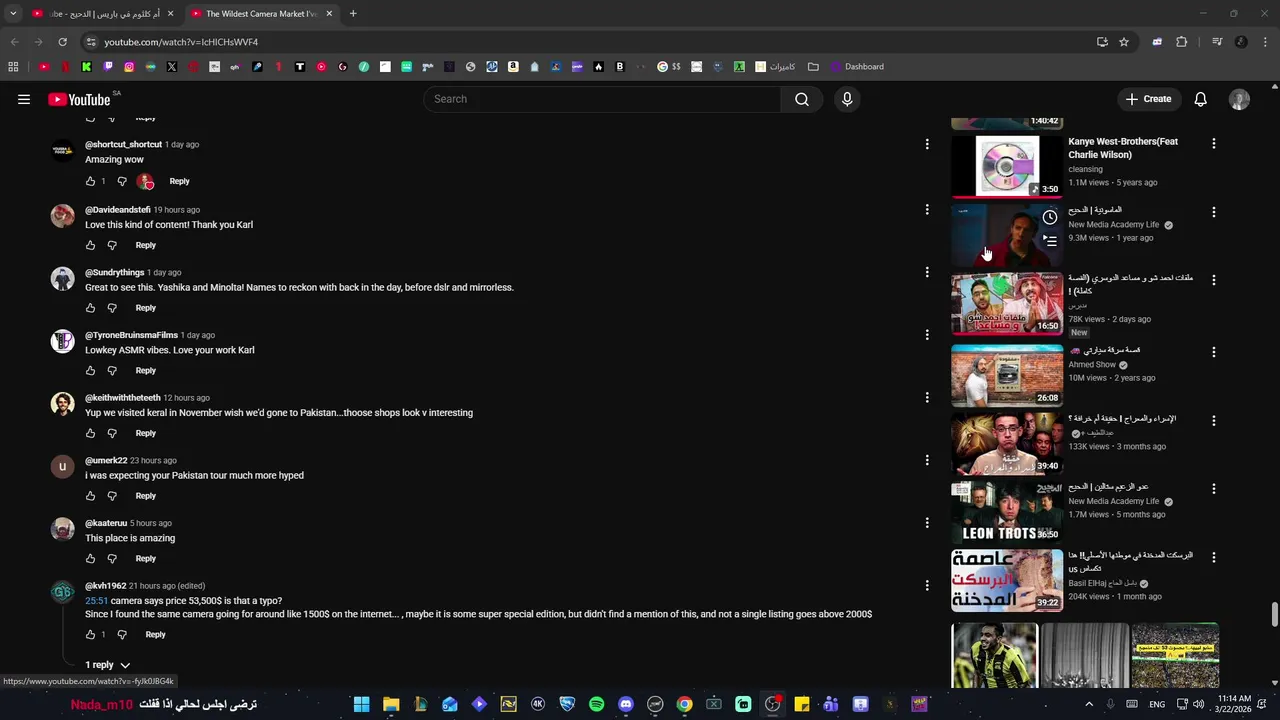Open the notifications bell
Screen dimensions: 1280x720
coord(1200,99)
